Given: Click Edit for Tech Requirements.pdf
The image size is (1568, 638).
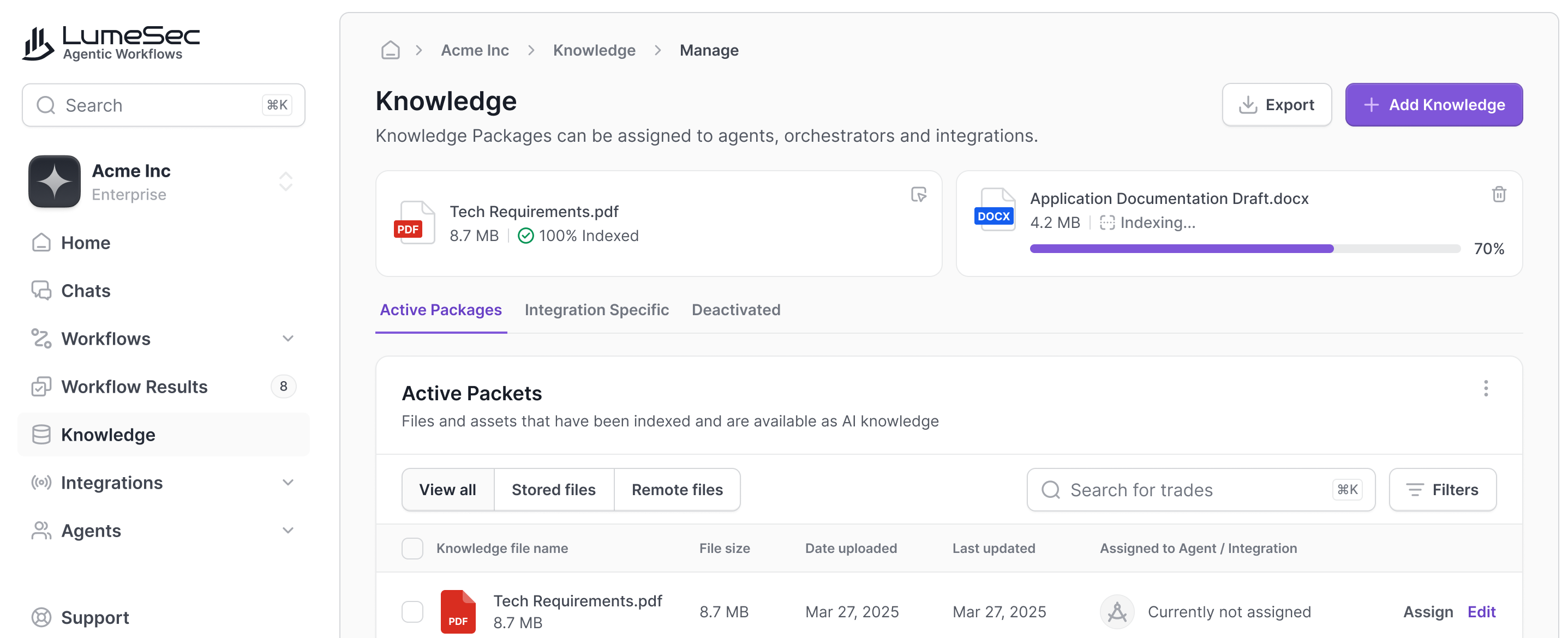Looking at the screenshot, I should [x=1482, y=611].
